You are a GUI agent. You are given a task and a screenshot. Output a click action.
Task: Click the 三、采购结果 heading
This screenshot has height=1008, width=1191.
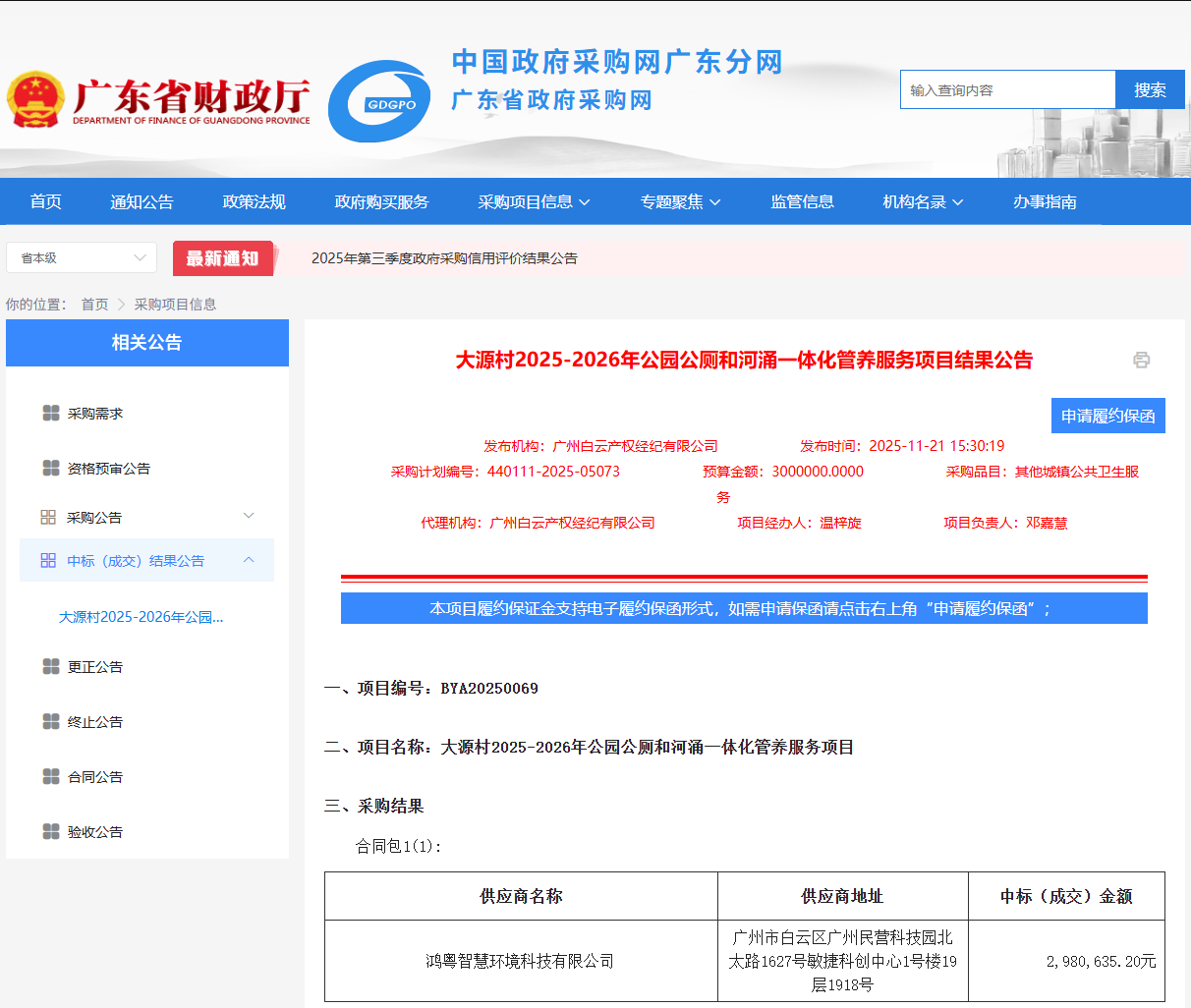coord(374,807)
